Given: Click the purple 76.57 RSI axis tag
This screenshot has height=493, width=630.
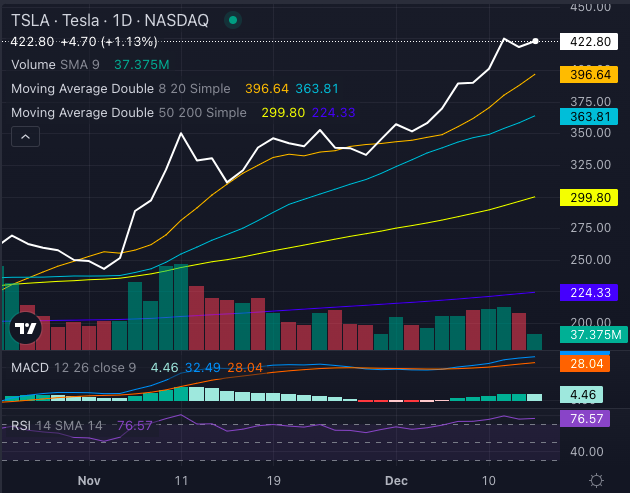Looking at the screenshot, I should pos(590,419).
